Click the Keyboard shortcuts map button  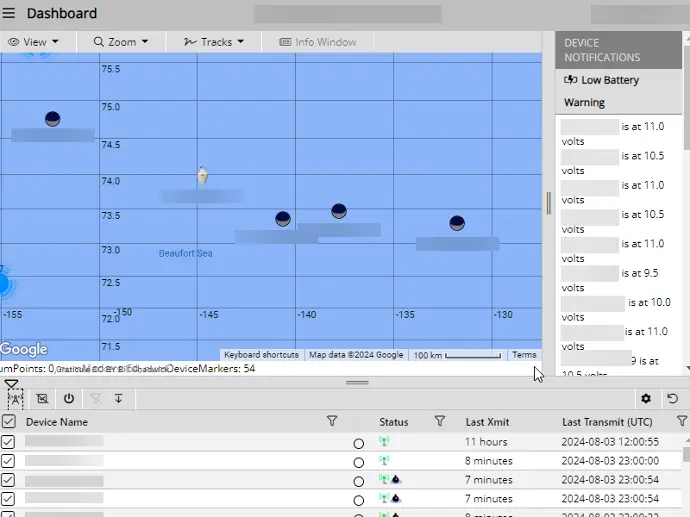[261, 355]
